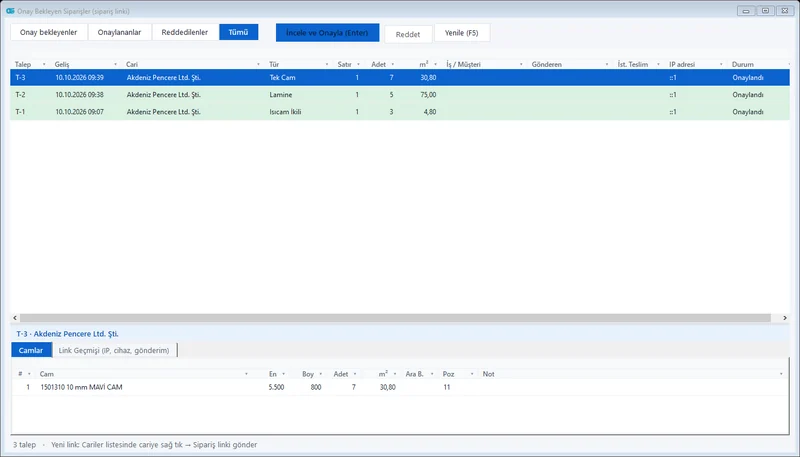Open the En column filter dropdown
800x457 pixels.
click(x=284, y=374)
